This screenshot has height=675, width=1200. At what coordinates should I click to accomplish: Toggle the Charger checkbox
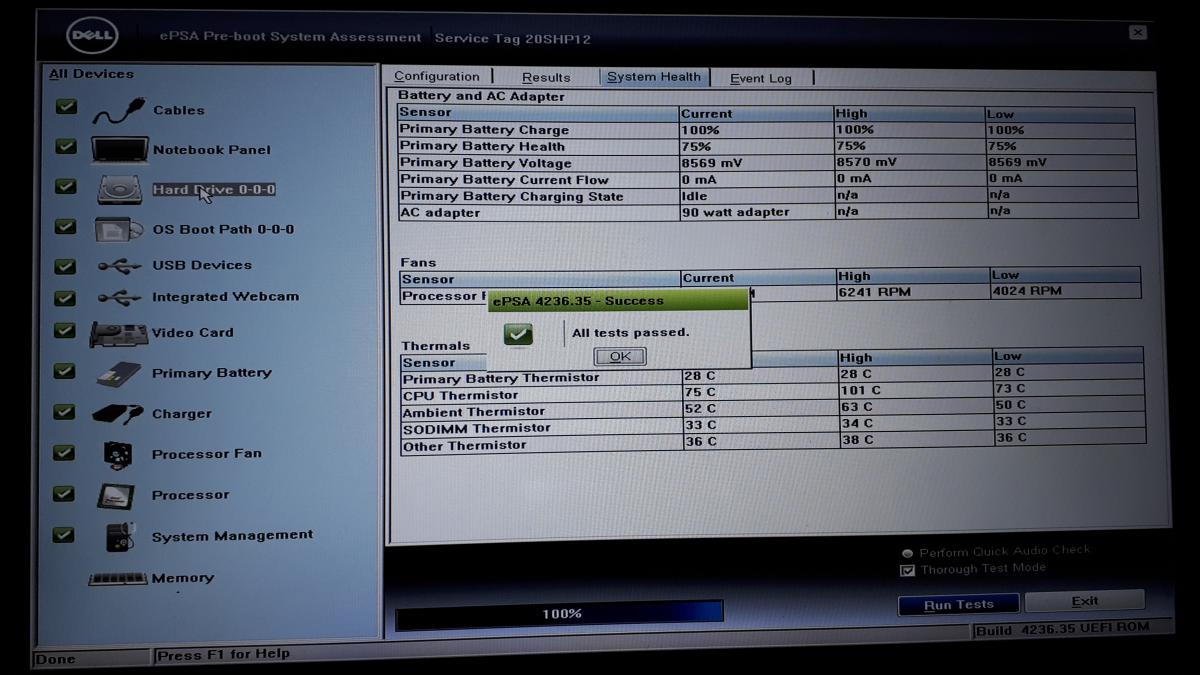tap(64, 412)
